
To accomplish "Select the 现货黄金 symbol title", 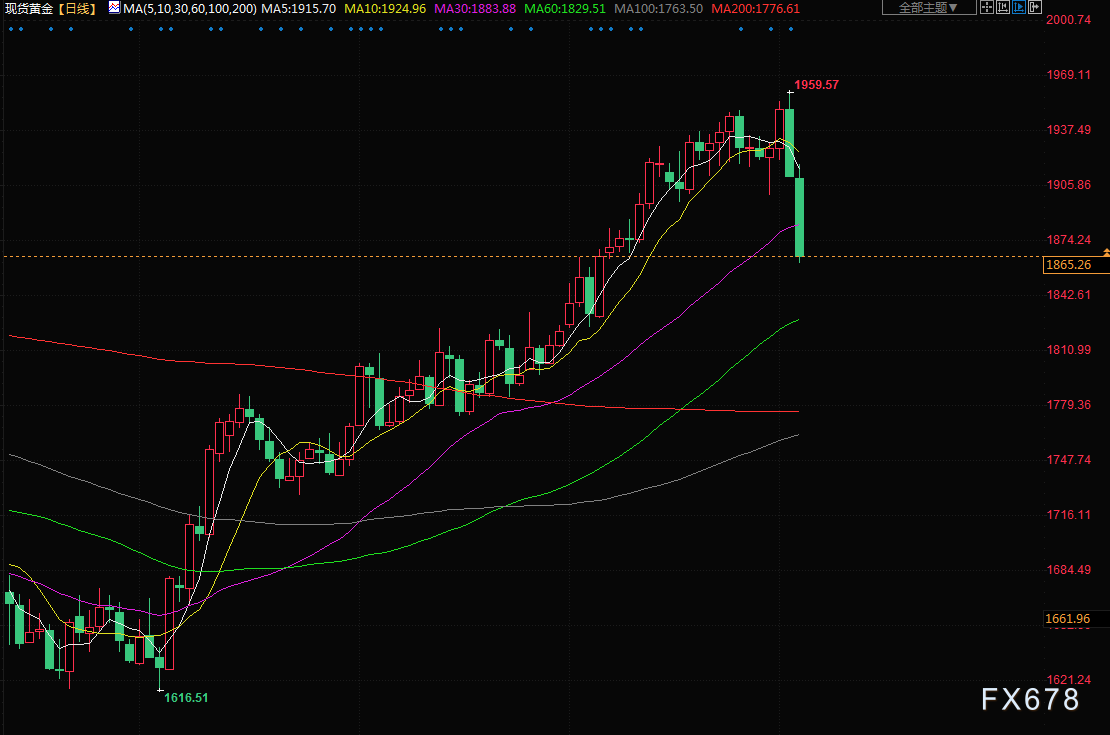I will 29,8.
